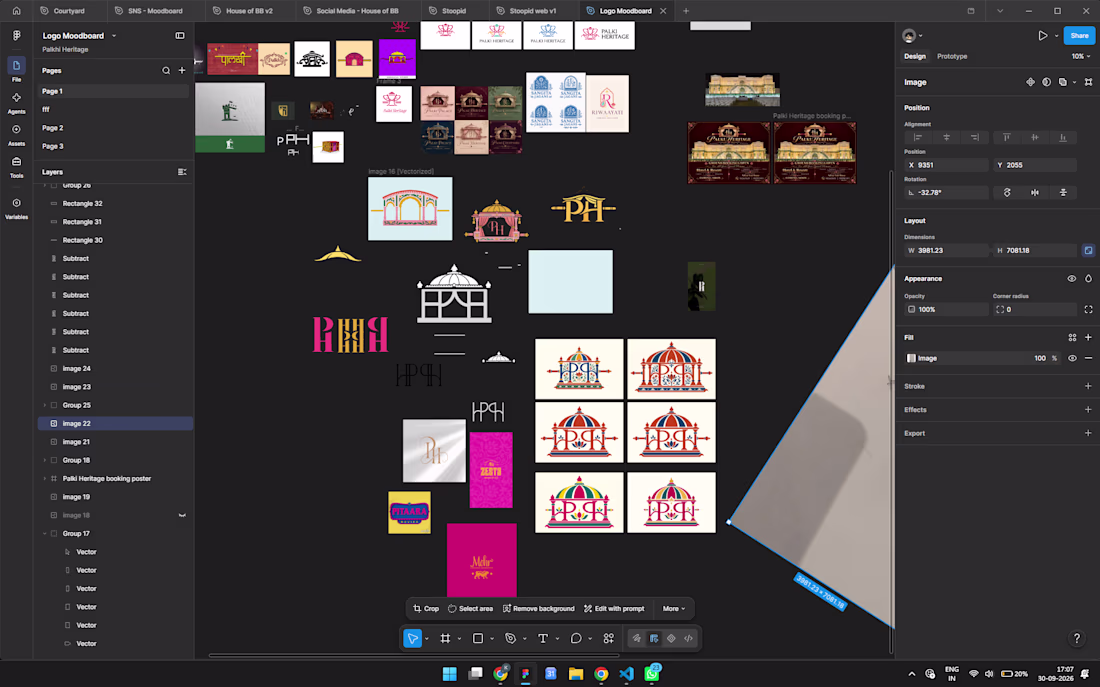Open the Figma main menu logo

click(x=16, y=36)
